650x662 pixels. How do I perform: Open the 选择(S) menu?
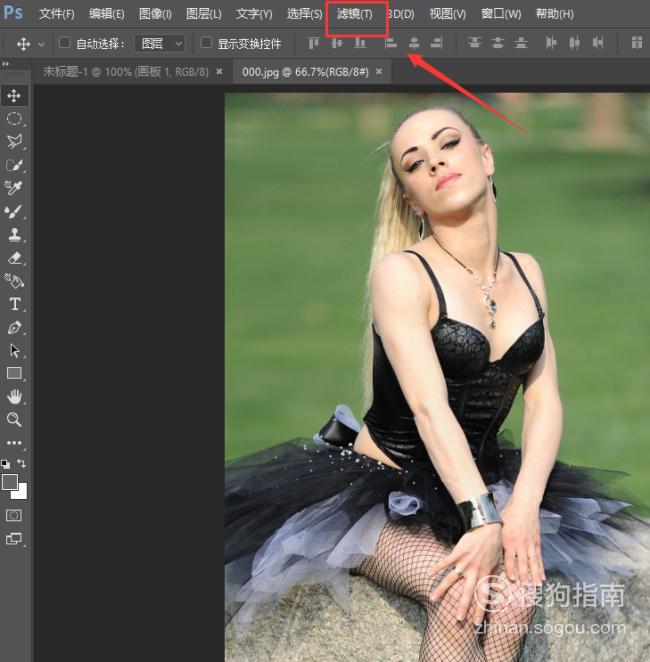304,14
